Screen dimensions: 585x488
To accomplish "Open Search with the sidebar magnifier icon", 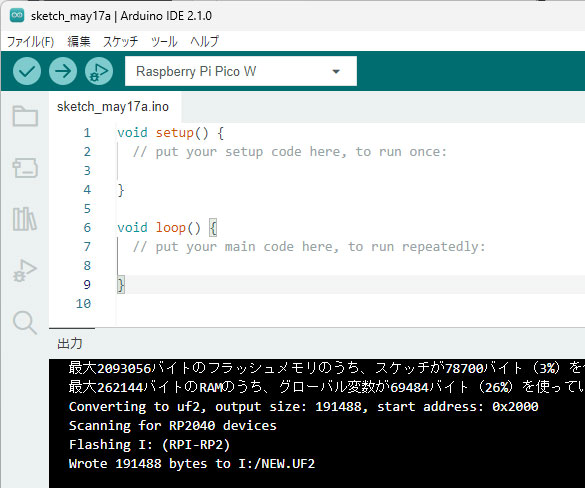I will [25, 322].
